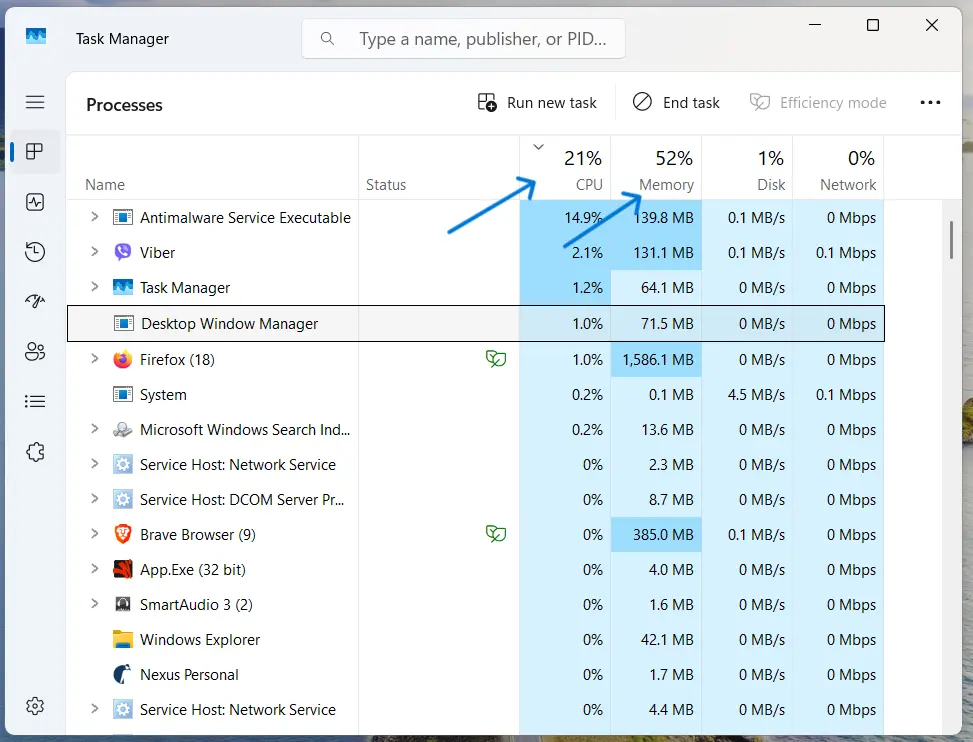Expand Antimalware Service Executable row

(x=94, y=217)
